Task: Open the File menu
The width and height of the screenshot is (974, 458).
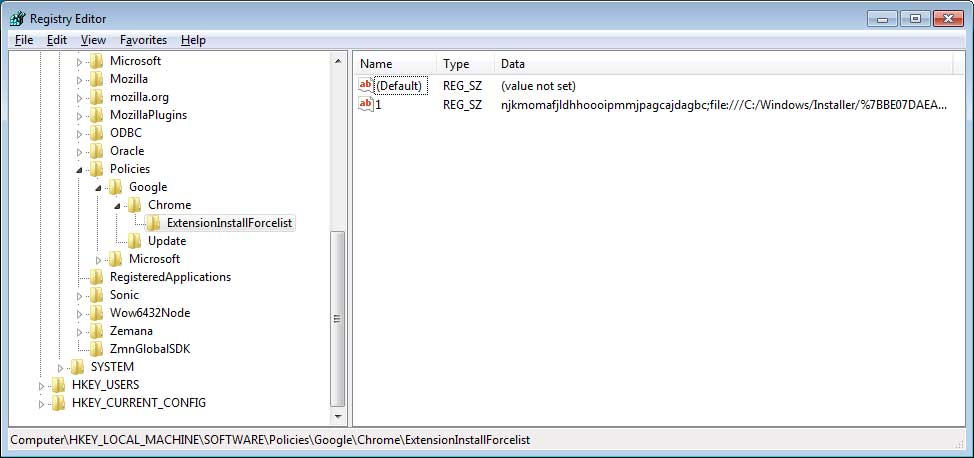Action: pyautogui.click(x=24, y=40)
